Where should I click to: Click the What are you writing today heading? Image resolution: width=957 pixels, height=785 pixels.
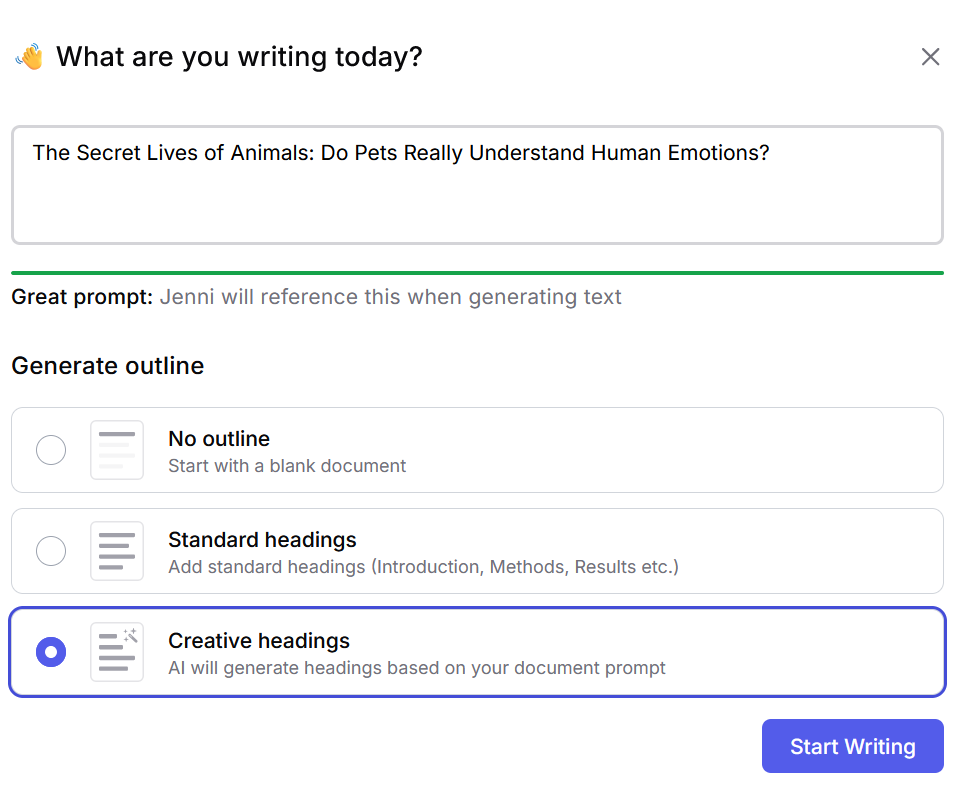coord(238,56)
